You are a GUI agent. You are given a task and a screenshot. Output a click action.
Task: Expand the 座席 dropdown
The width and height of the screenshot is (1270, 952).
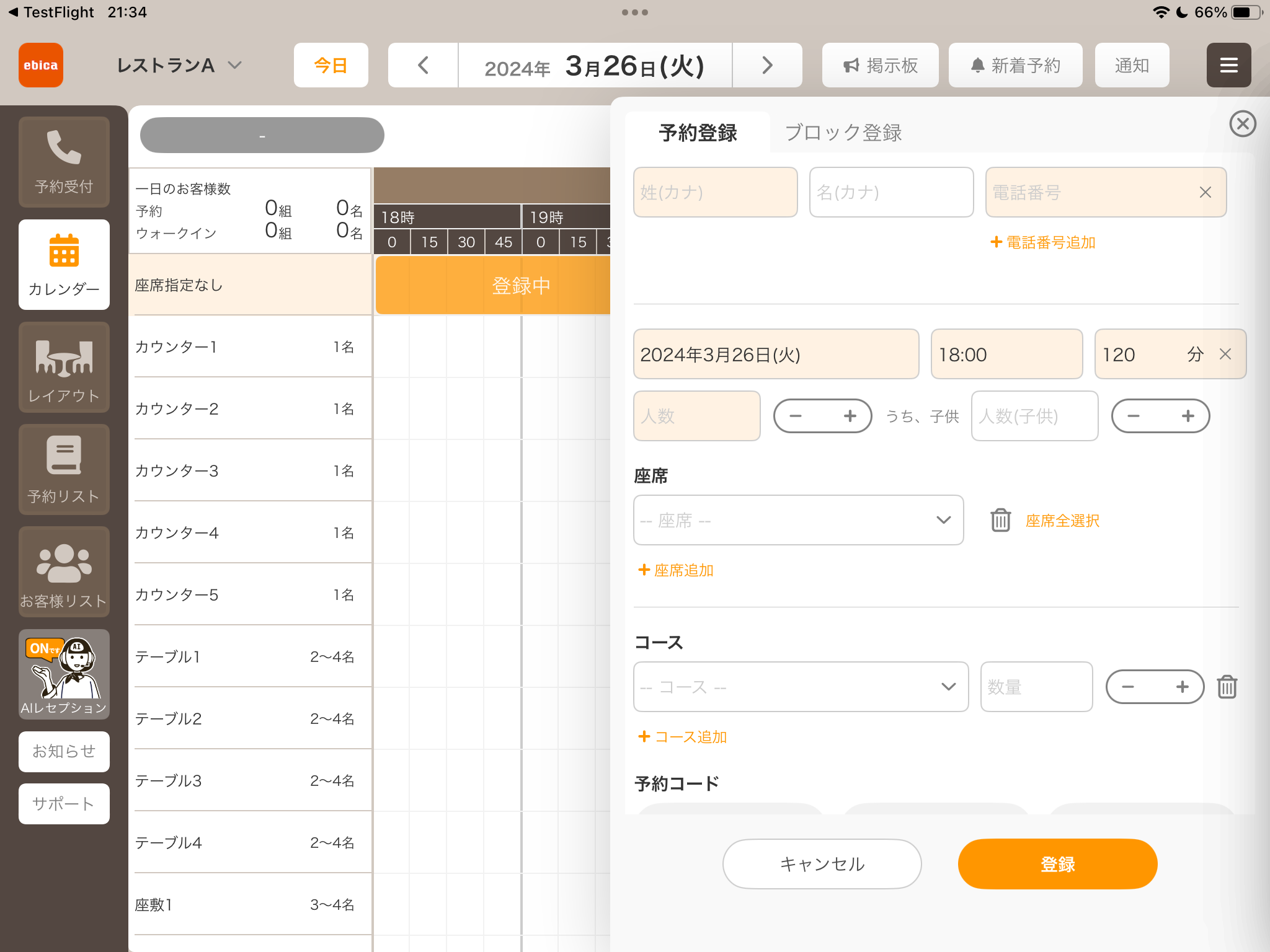point(798,520)
